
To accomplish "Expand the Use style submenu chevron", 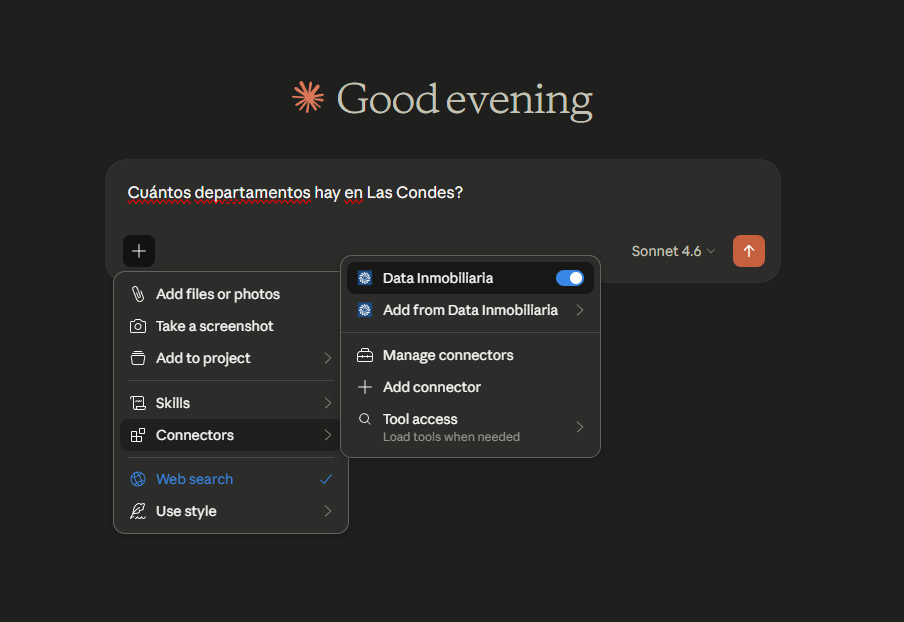I will pos(327,511).
